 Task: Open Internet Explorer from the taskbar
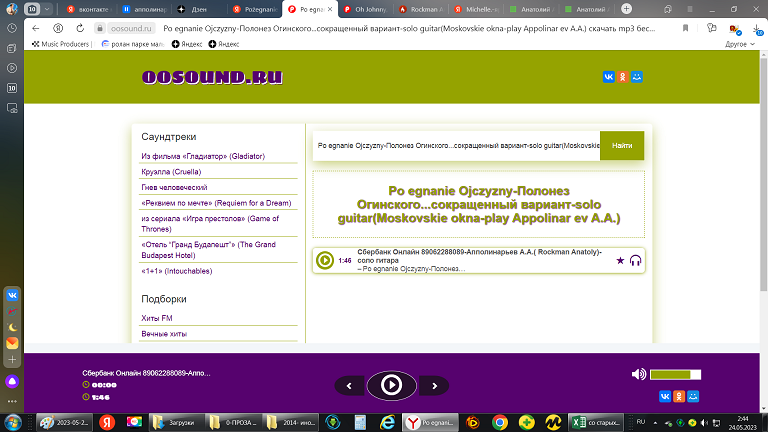(x=387, y=422)
